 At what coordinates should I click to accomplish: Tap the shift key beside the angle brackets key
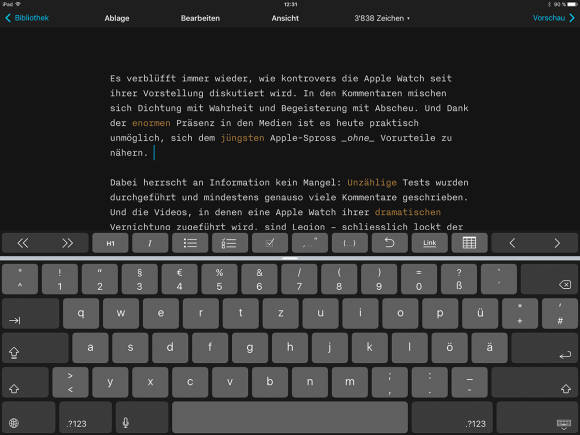(x=25, y=382)
